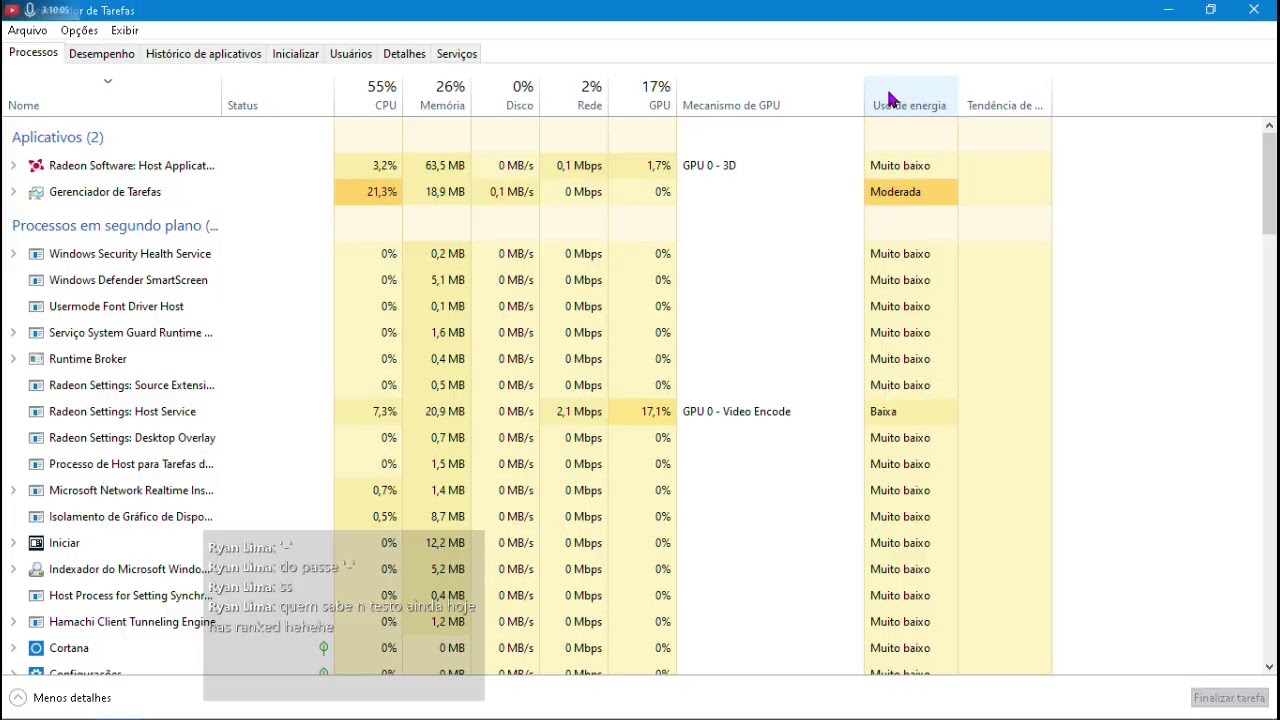Sort processes by the Nome column
Viewport: 1280px width, 720px height.
[x=111, y=97]
